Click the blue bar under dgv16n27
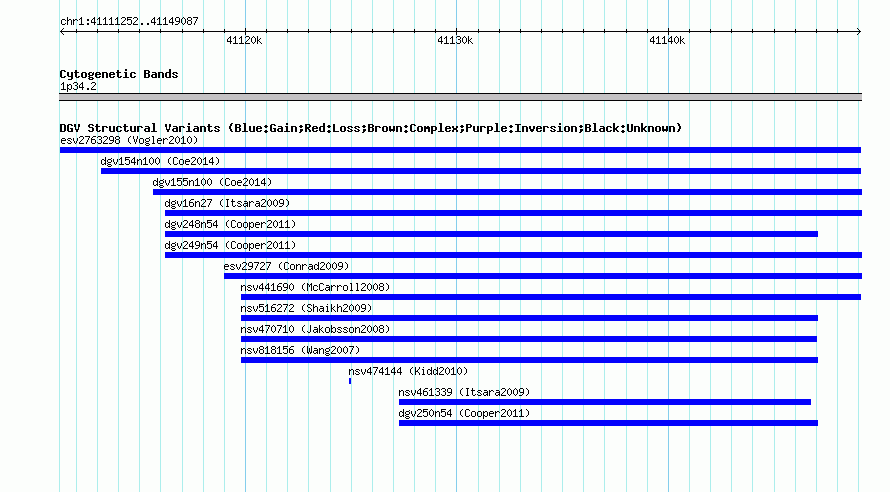 [513, 213]
